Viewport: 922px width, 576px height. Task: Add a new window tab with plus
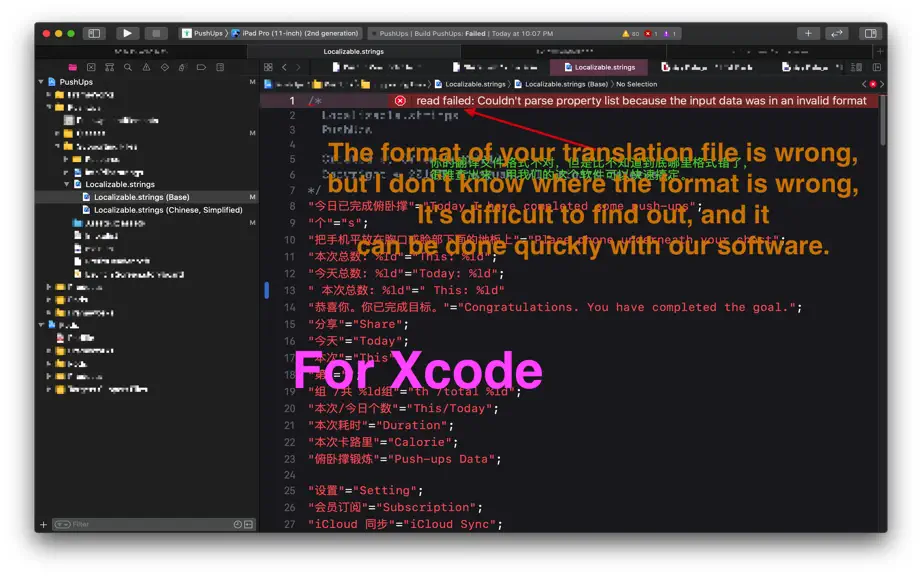pyautogui.click(x=880, y=52)
